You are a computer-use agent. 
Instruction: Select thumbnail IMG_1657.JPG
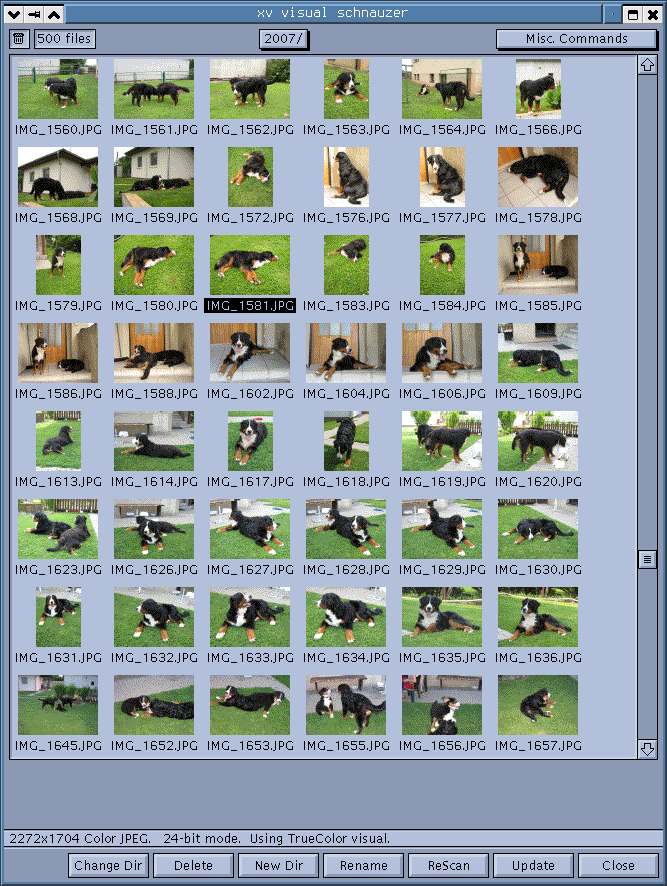[538, 705]
